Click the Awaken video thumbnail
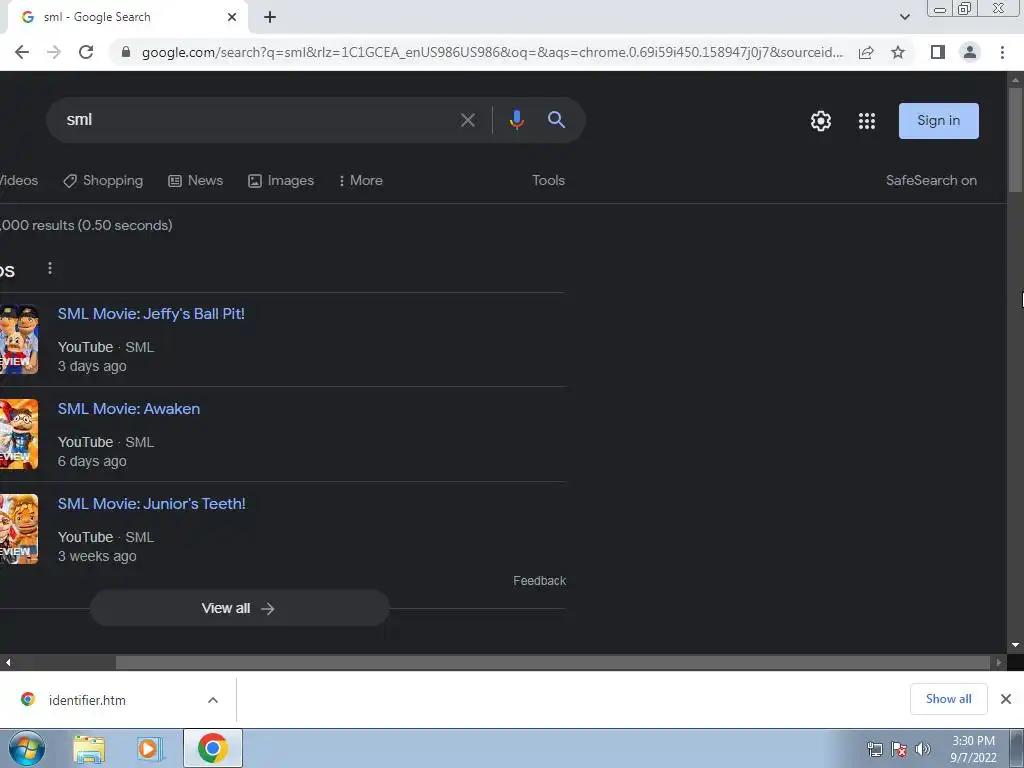 19,434
